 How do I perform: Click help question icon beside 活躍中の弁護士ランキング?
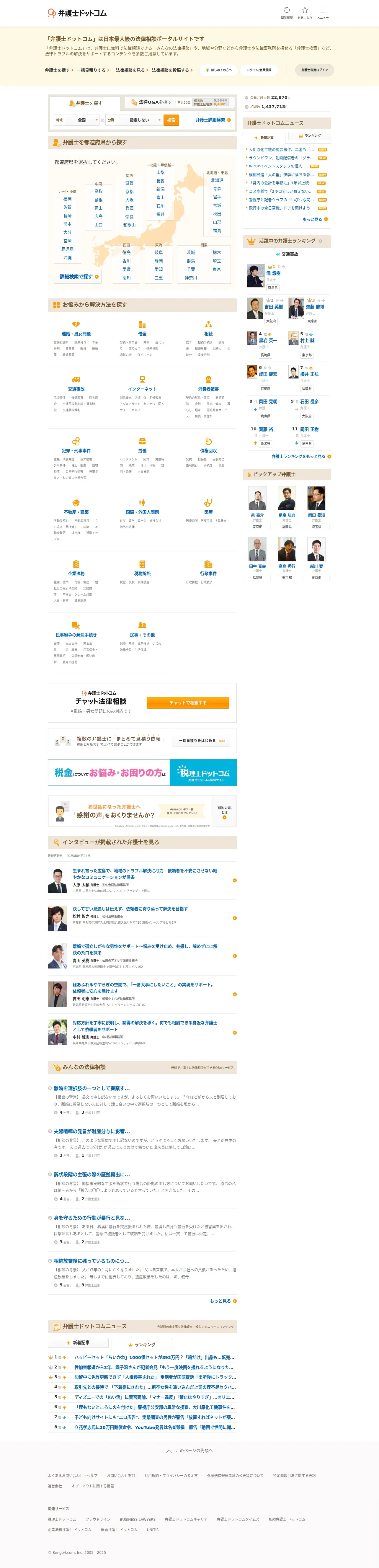click(x=320, y=241)
